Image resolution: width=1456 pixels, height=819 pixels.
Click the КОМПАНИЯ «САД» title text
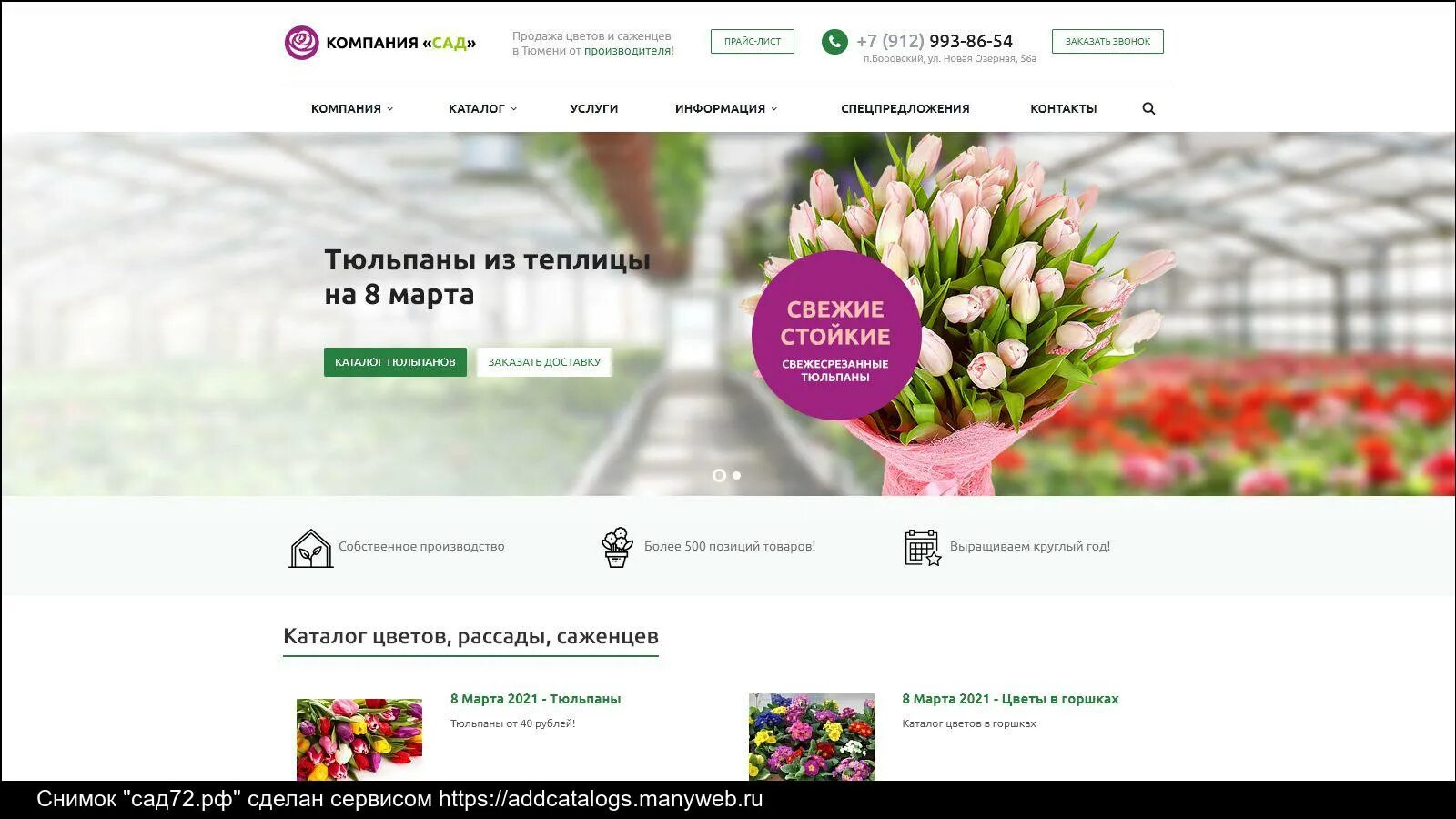click(x=401, y=43)
